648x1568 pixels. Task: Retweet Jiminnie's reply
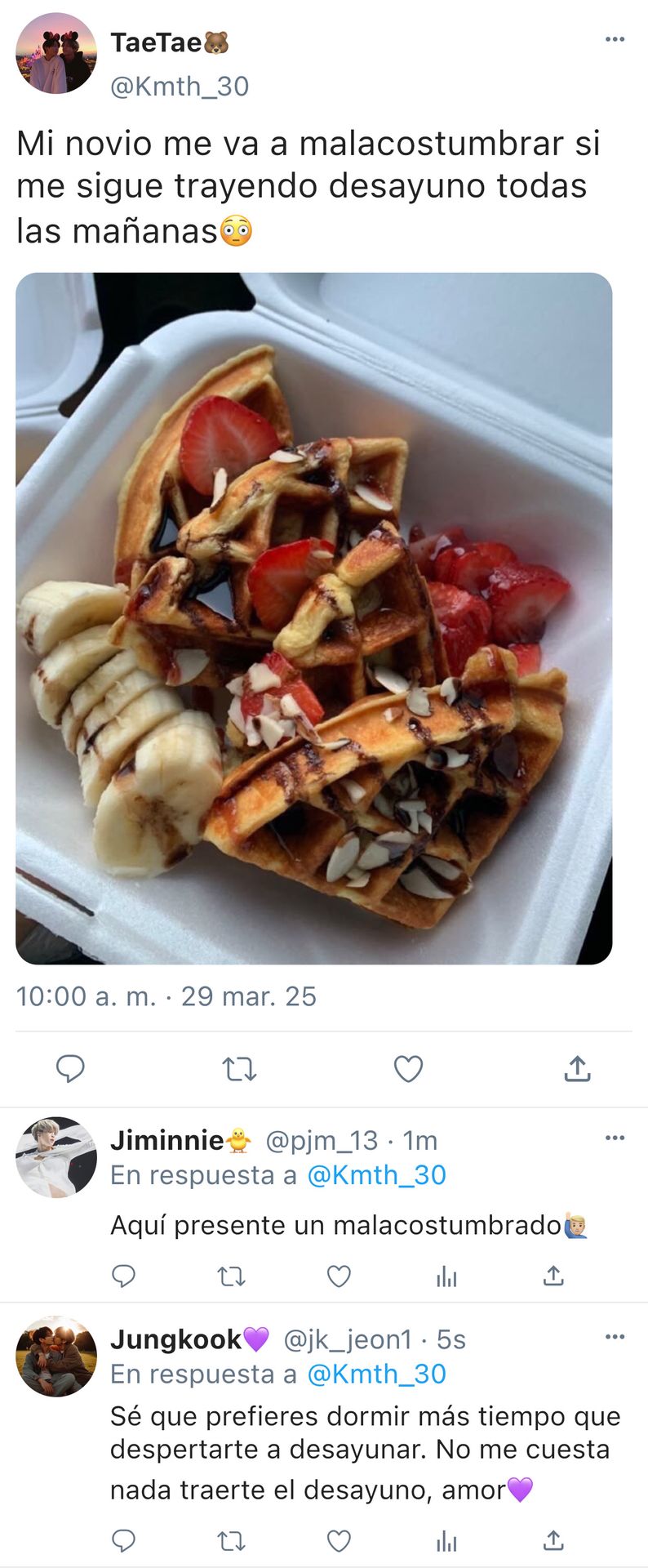coord(232,1276)
